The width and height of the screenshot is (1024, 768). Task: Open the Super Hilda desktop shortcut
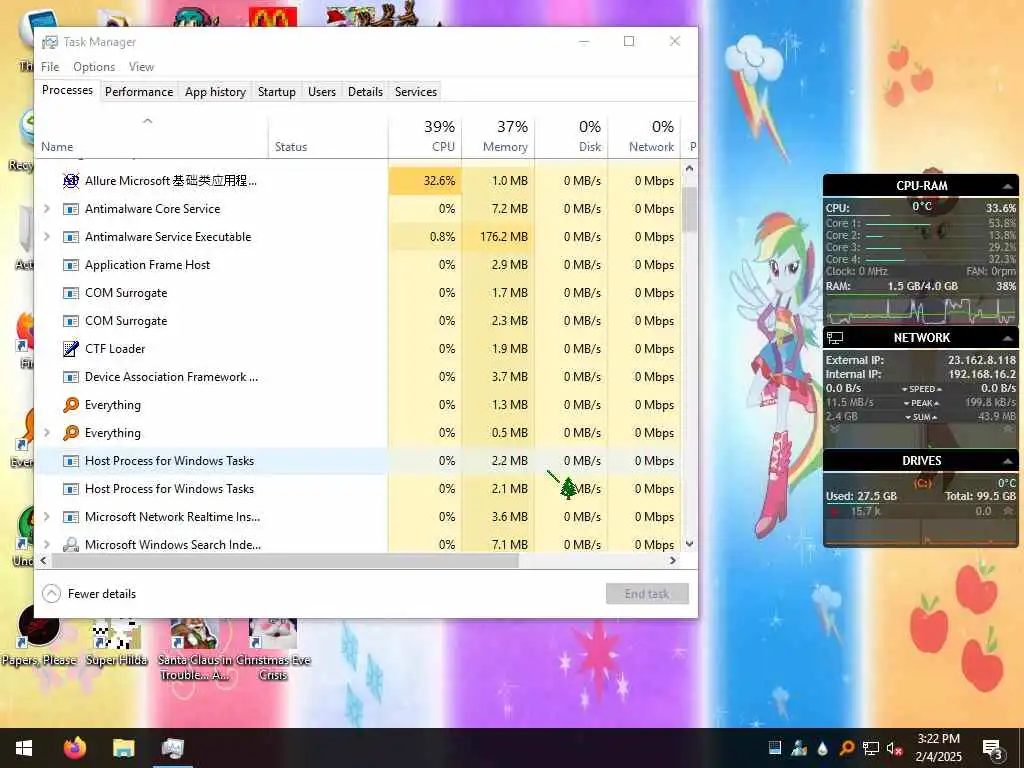[116, 641]
